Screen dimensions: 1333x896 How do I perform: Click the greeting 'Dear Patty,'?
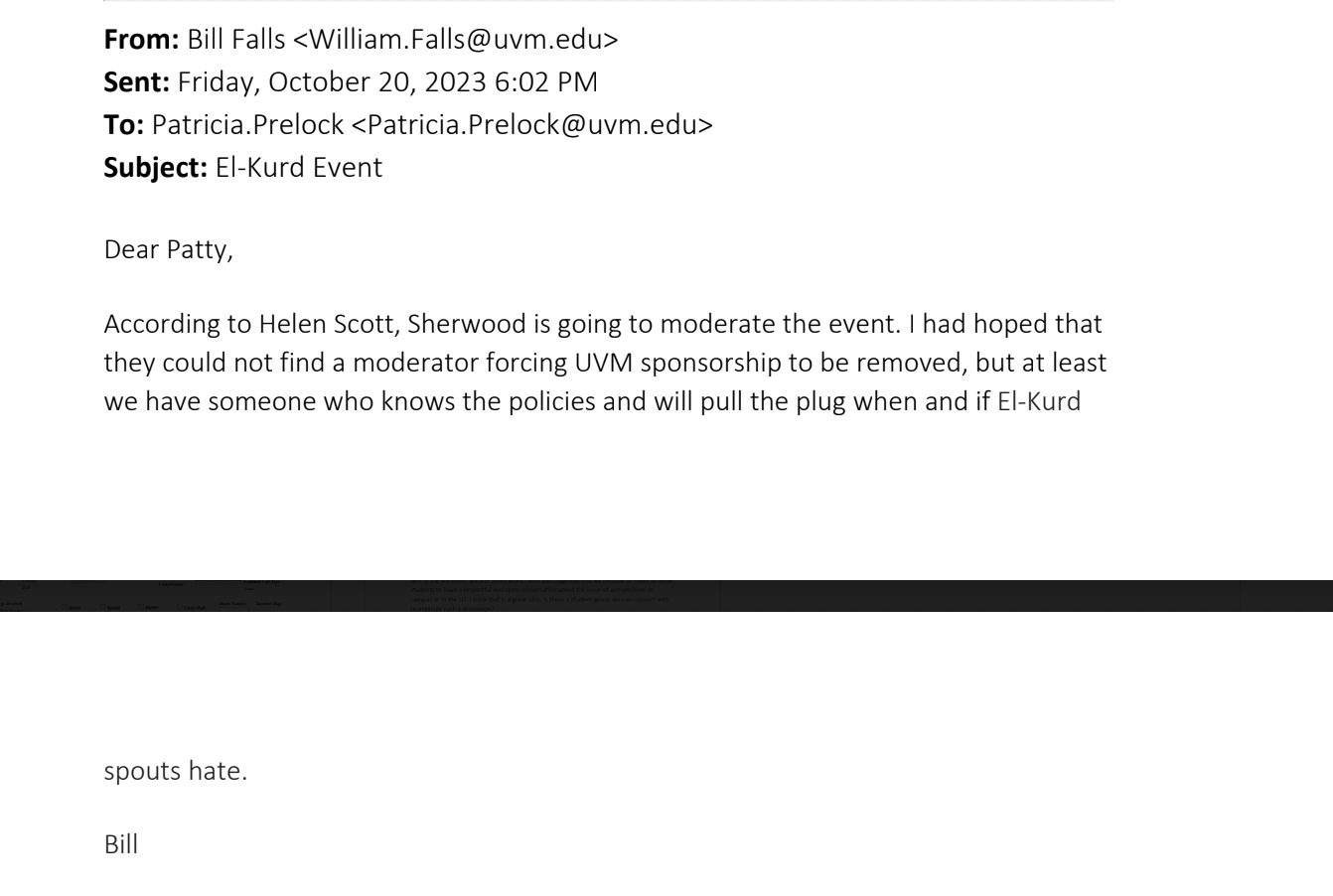[169, 250]
